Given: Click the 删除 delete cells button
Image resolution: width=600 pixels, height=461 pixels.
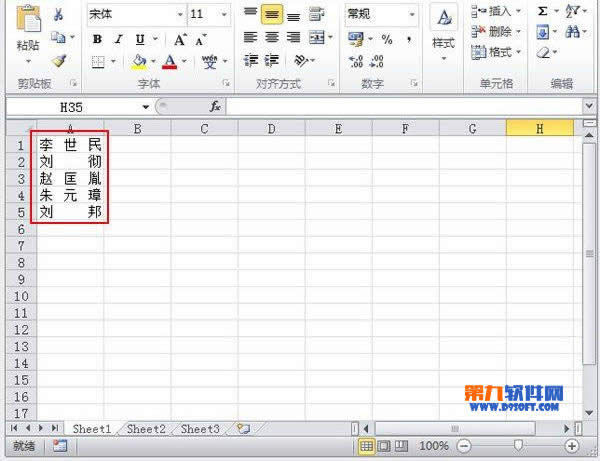Looking at the screenshot, I should point(496,31).
